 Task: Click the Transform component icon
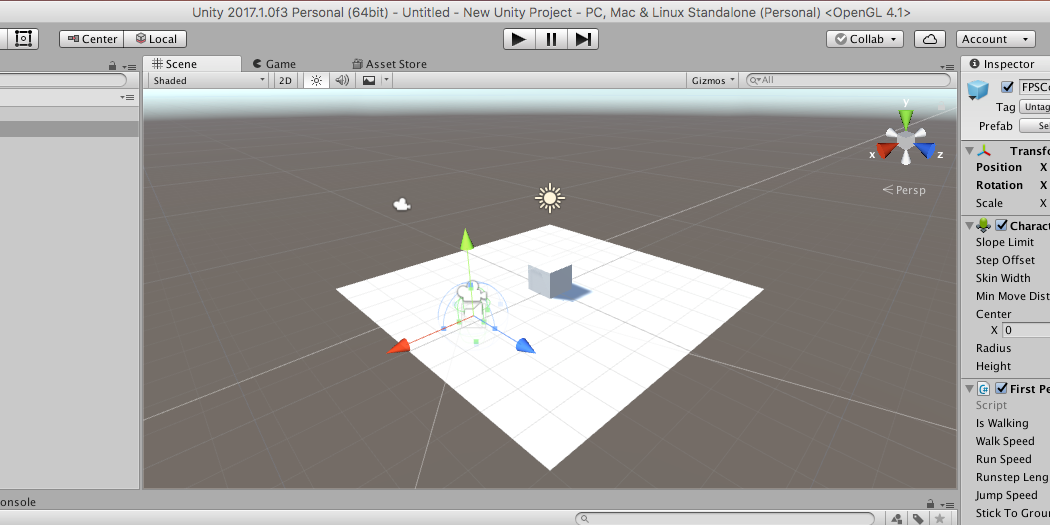point(984,151)
